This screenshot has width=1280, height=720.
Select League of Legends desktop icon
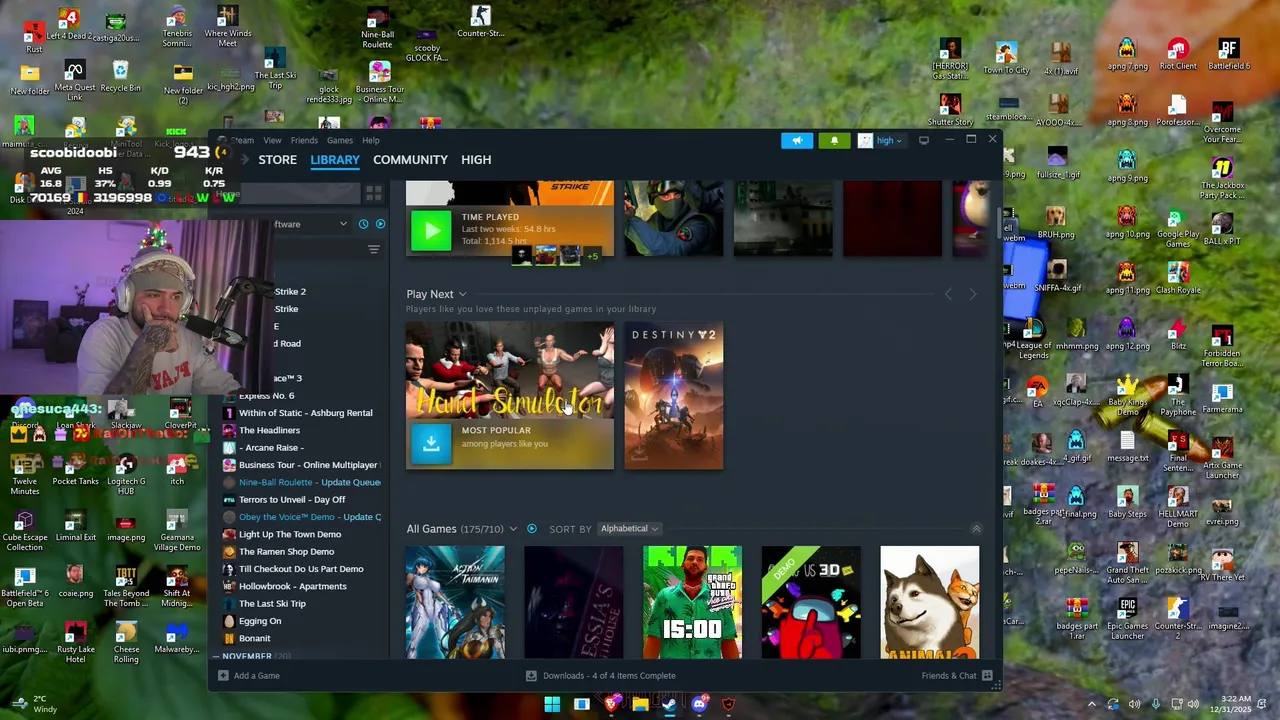pyautogui.click(x=1034, y=339)
